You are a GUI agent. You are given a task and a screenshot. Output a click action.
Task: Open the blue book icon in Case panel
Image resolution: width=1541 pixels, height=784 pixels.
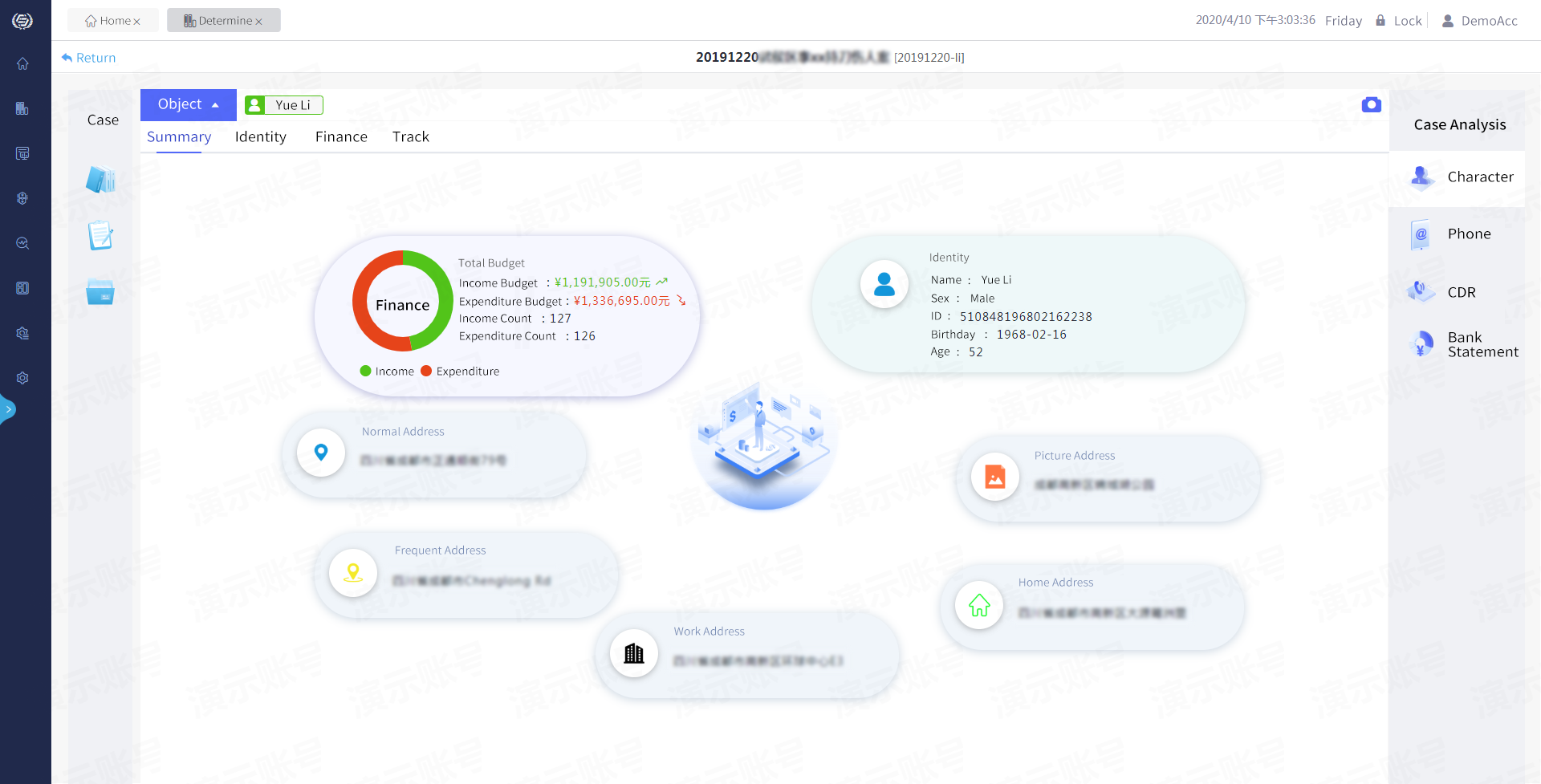tap(100, 179)
